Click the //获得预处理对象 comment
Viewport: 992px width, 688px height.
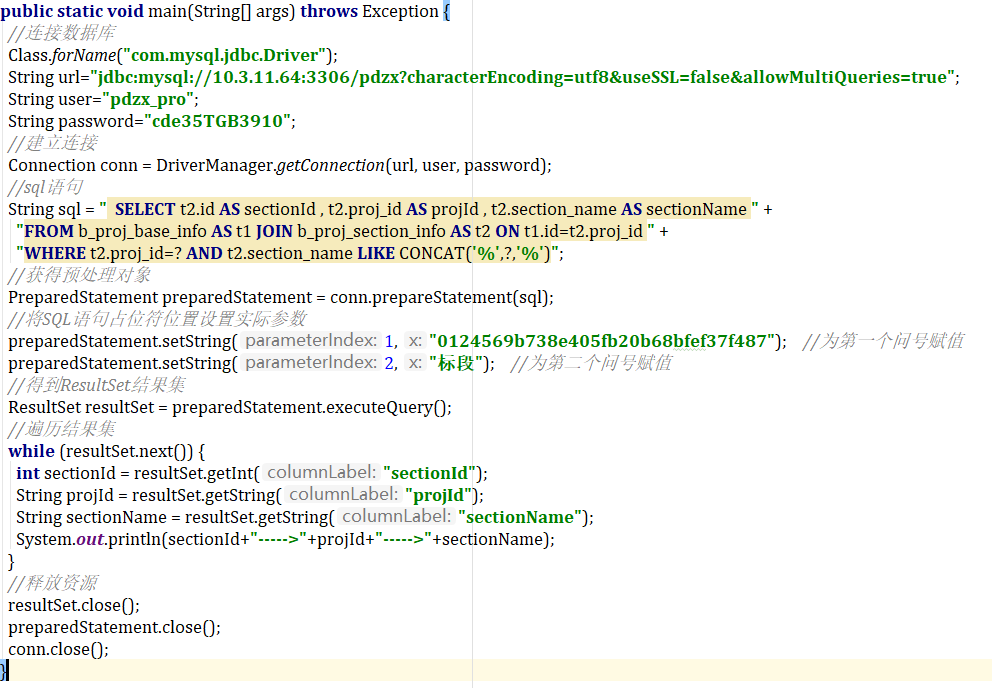click(x=80, y=275)
